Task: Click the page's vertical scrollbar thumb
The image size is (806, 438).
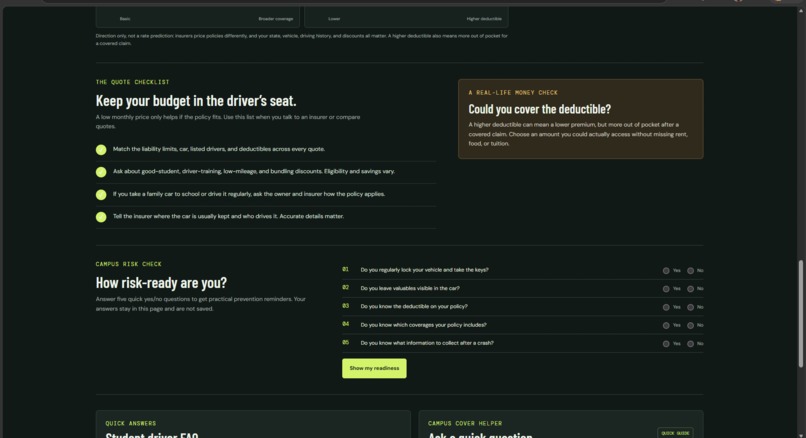Action: pyautogui.click(x=800, y=314)
